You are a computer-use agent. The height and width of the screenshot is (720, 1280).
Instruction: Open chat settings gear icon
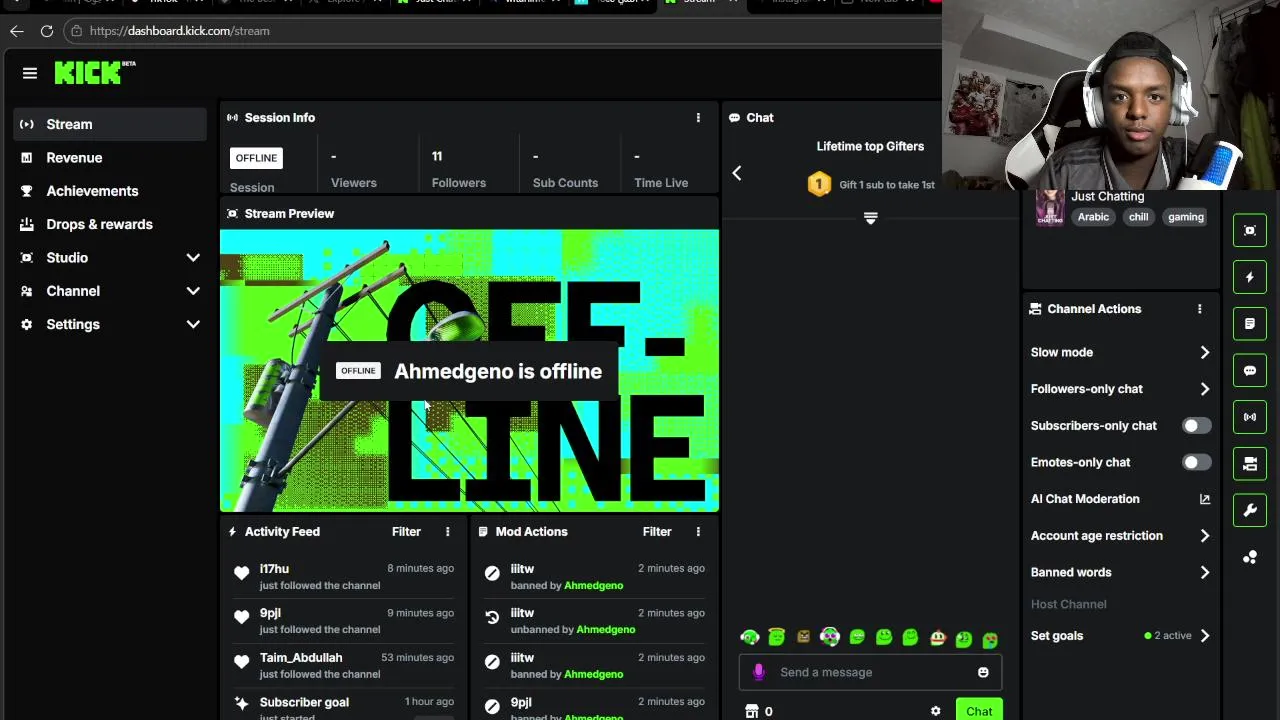(x=936, y=711)
